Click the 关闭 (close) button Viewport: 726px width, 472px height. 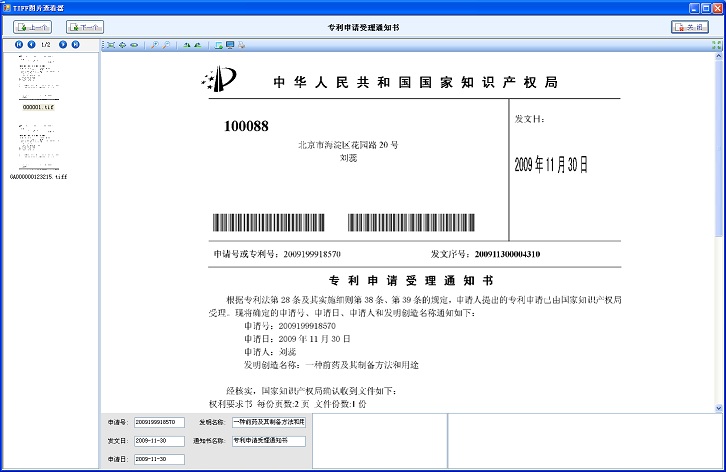690,27
